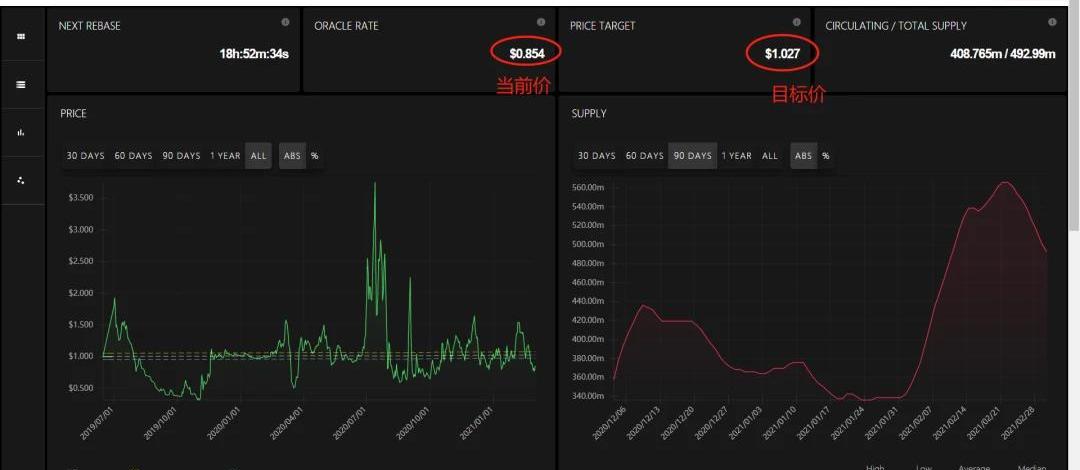The width and height of the screenshot is (1080, 470).
Task: Select 60 DAYS range on Supply chart
Action: [645, 156]
